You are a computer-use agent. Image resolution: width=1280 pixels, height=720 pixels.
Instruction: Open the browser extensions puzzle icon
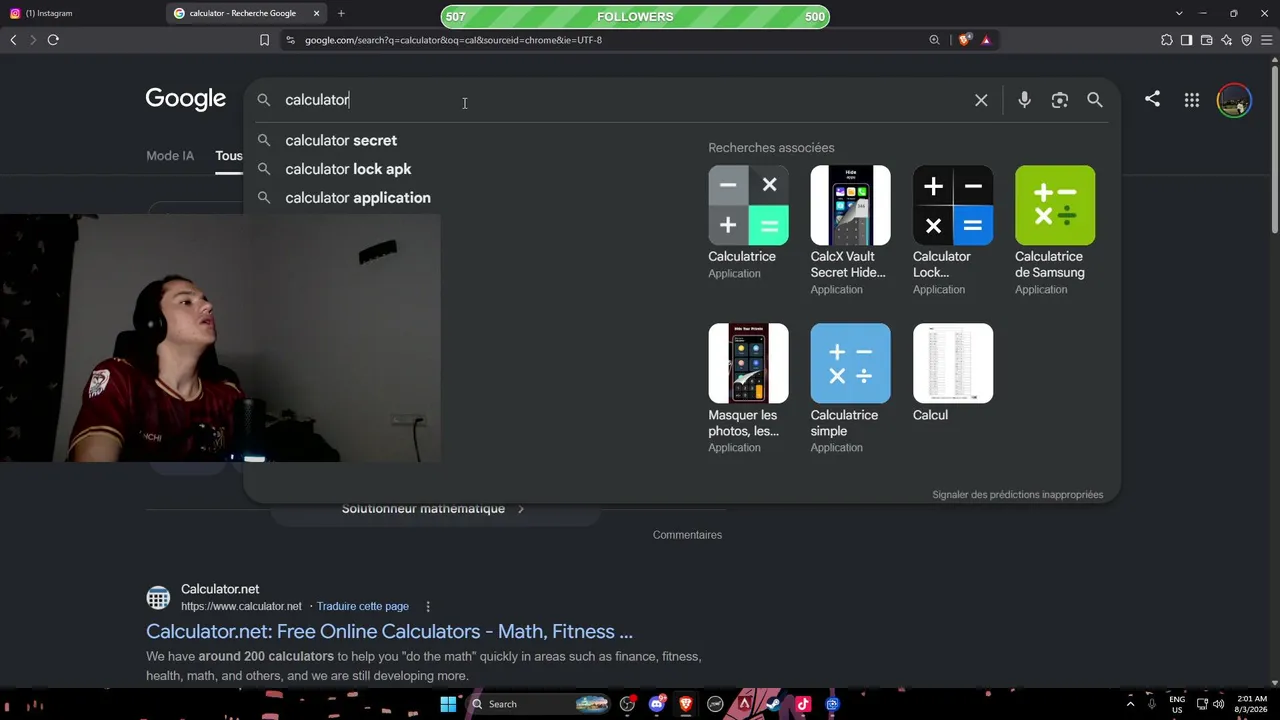point(1166,40)
